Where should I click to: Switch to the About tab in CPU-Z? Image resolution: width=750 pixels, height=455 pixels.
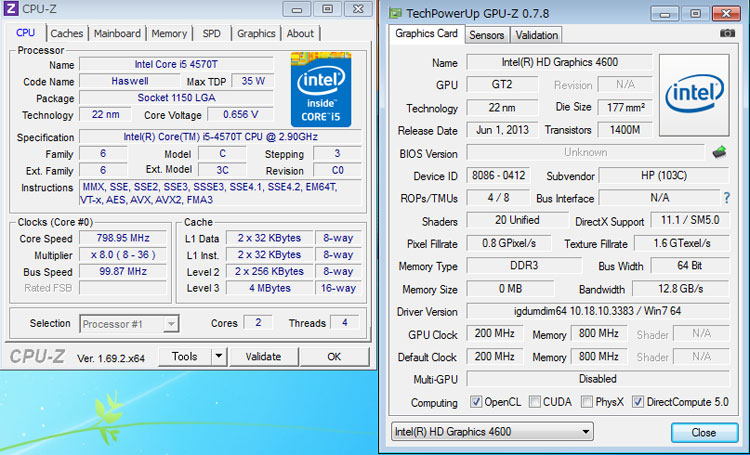[300, 33]
